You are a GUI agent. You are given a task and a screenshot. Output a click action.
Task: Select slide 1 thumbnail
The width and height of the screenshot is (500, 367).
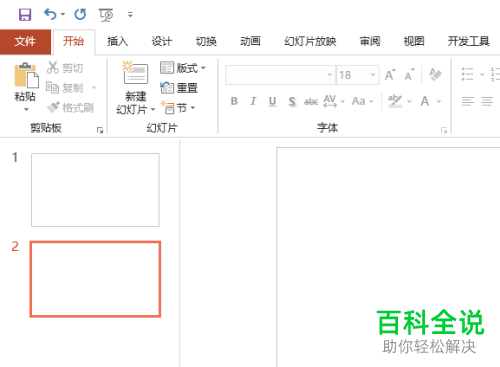95,190
